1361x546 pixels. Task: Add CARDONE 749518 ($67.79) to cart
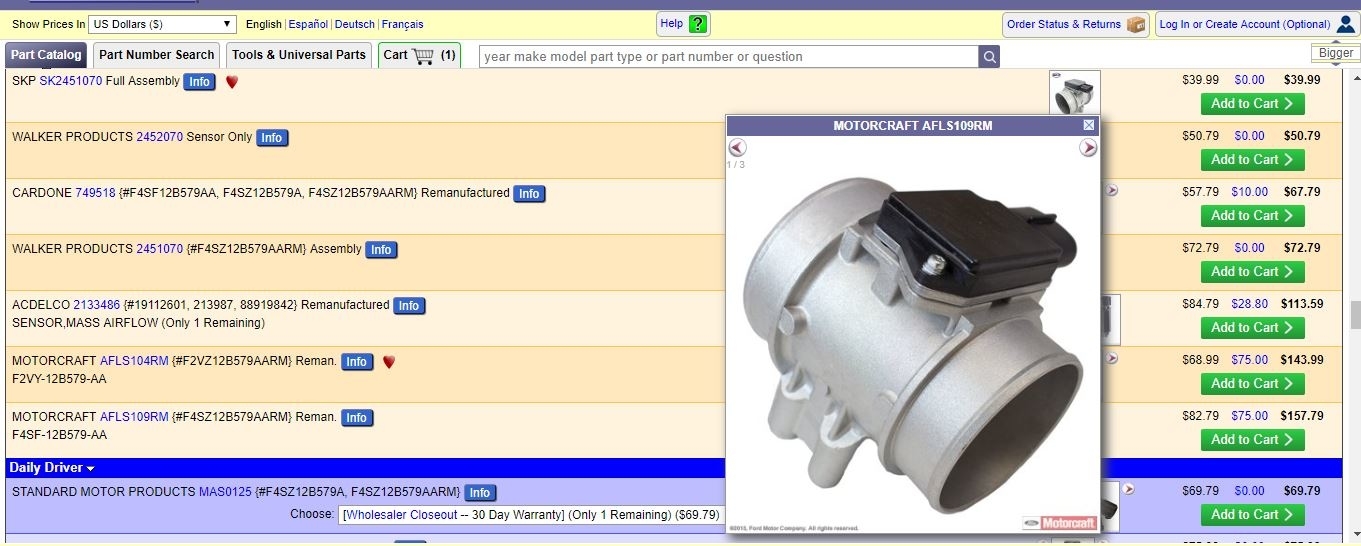pyautogui.click(x=1252, y=216)
